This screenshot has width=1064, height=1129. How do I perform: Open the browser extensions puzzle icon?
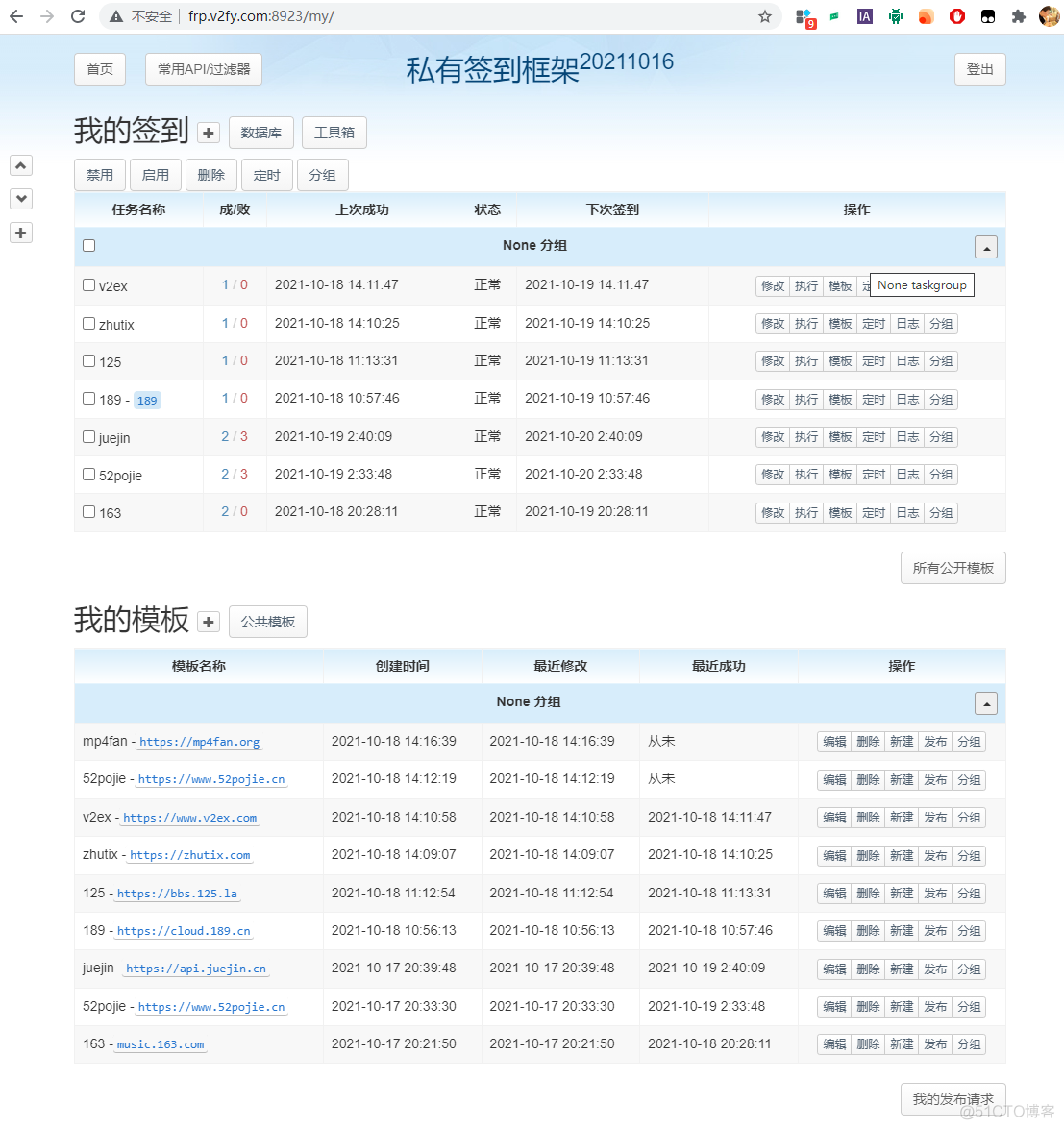[x=1018, y=15]
